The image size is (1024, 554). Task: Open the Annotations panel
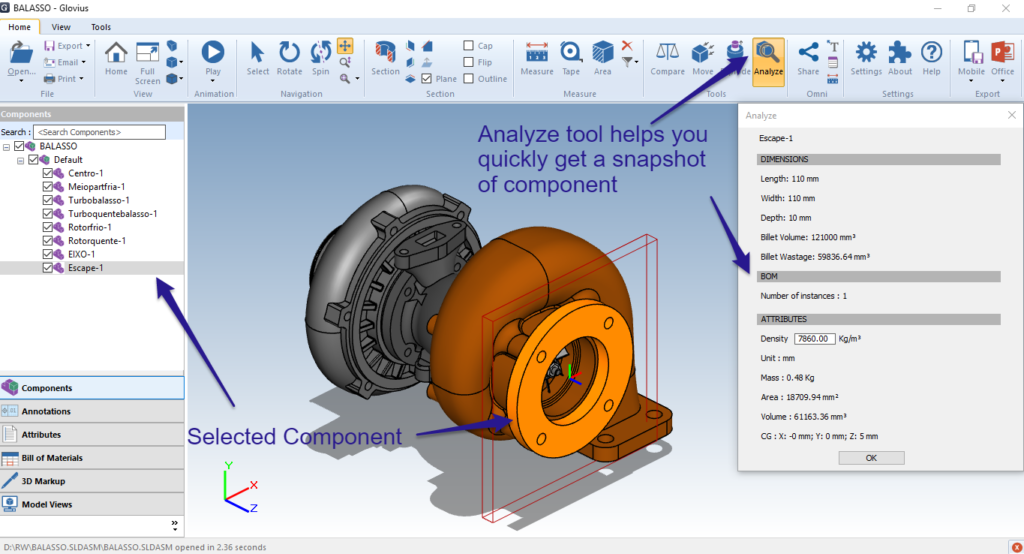[x=92, y=411]
